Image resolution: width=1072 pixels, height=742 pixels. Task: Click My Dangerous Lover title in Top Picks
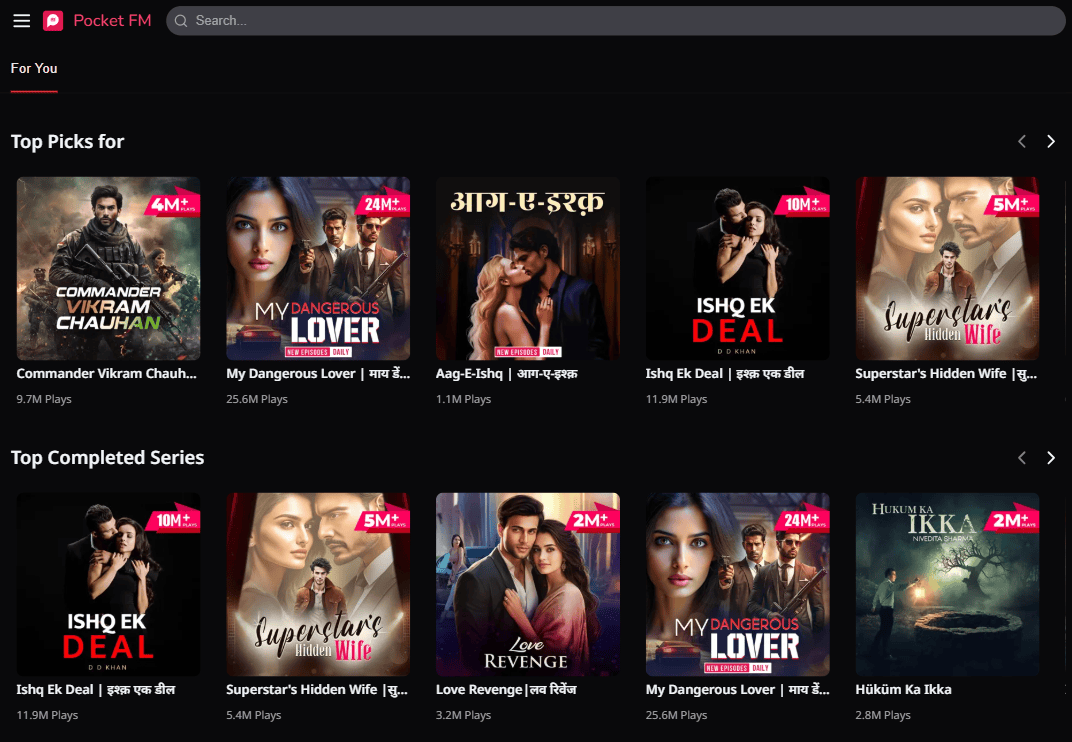318,373
